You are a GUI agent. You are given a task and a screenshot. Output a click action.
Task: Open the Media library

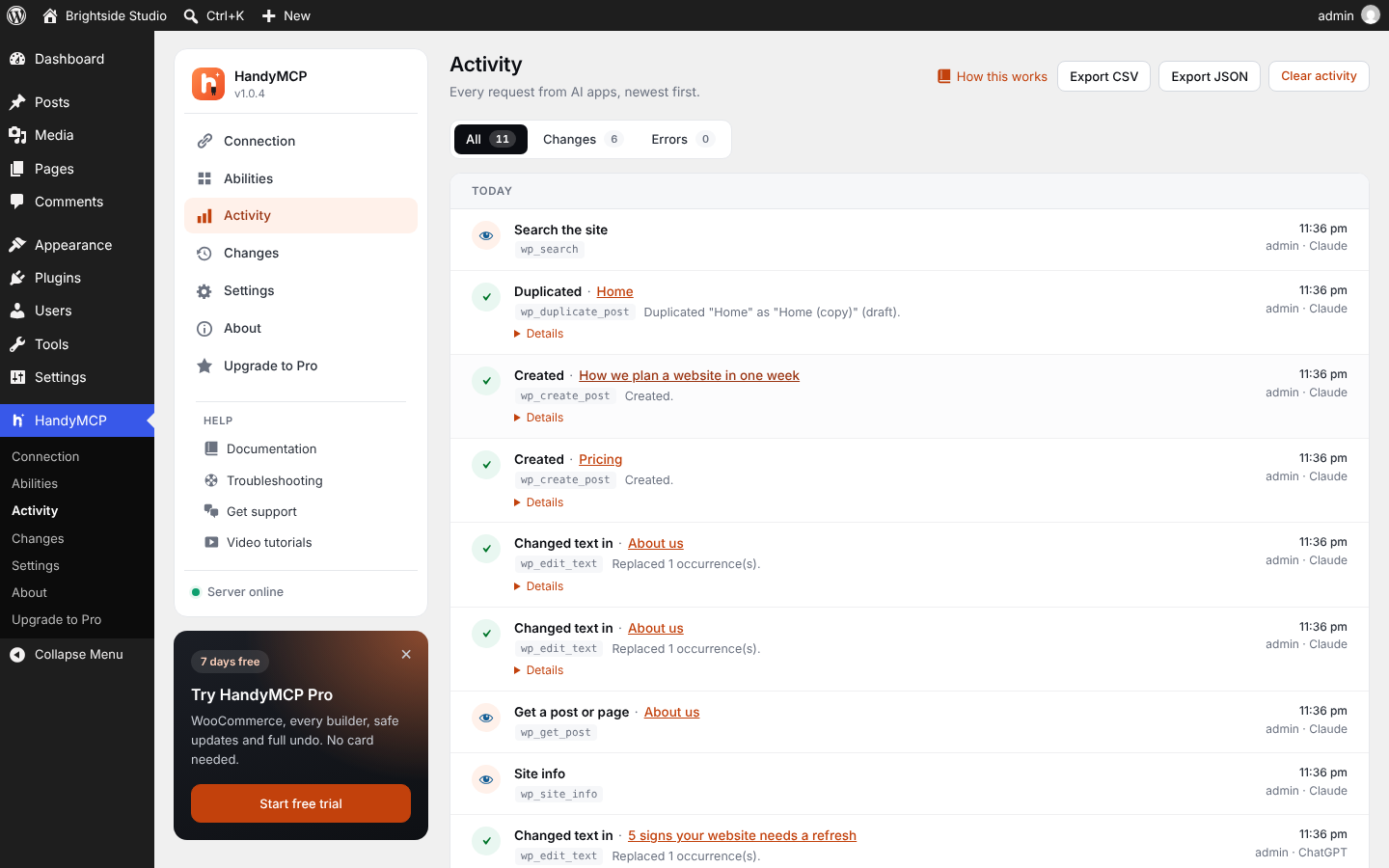77,135
